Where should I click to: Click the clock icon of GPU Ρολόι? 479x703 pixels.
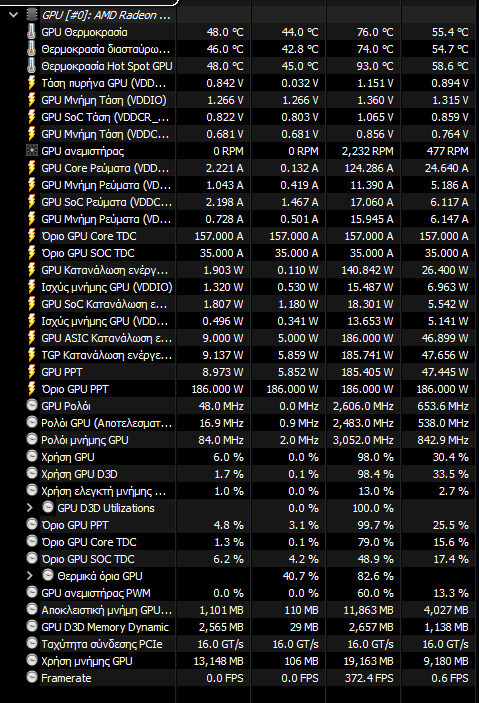(x=31, y=405)
